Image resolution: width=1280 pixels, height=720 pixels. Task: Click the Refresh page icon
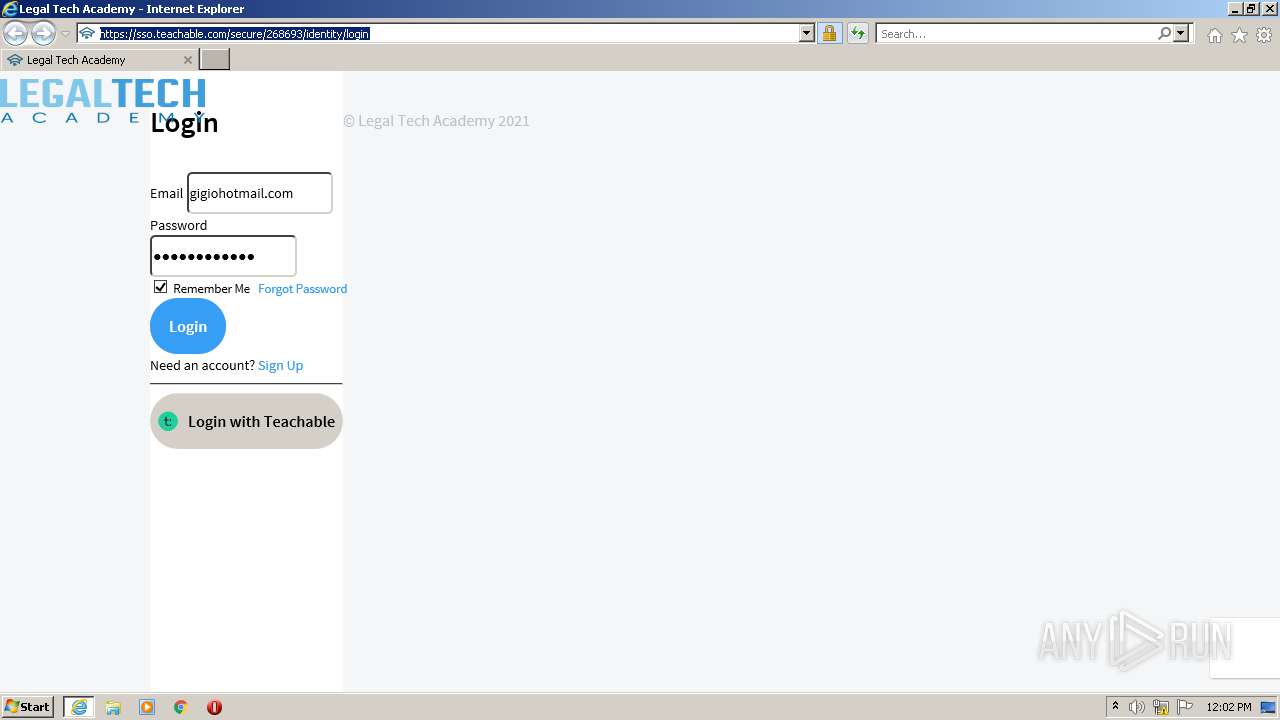click(x=857, y=33)
